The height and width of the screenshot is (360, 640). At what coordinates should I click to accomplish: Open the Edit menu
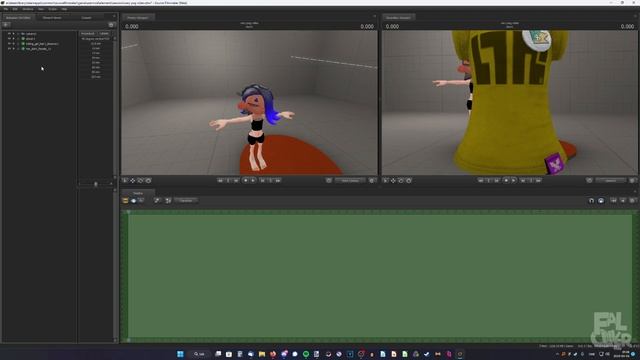tap(15, 9)
